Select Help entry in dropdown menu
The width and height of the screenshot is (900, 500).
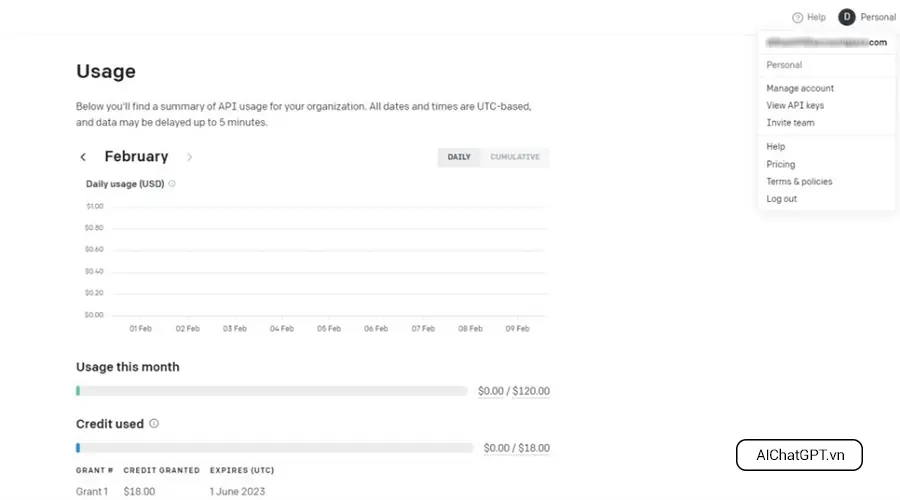pos(776,147)
